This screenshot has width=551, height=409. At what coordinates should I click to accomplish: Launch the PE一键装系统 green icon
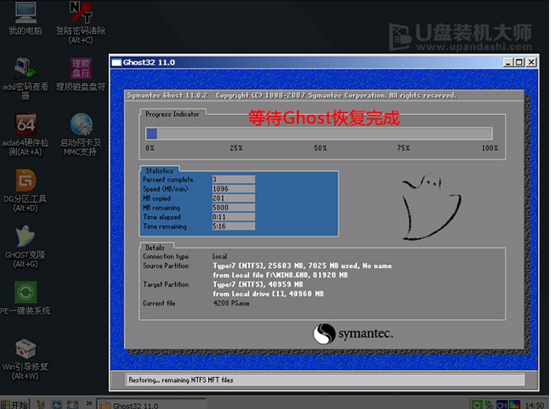[25, 298]
